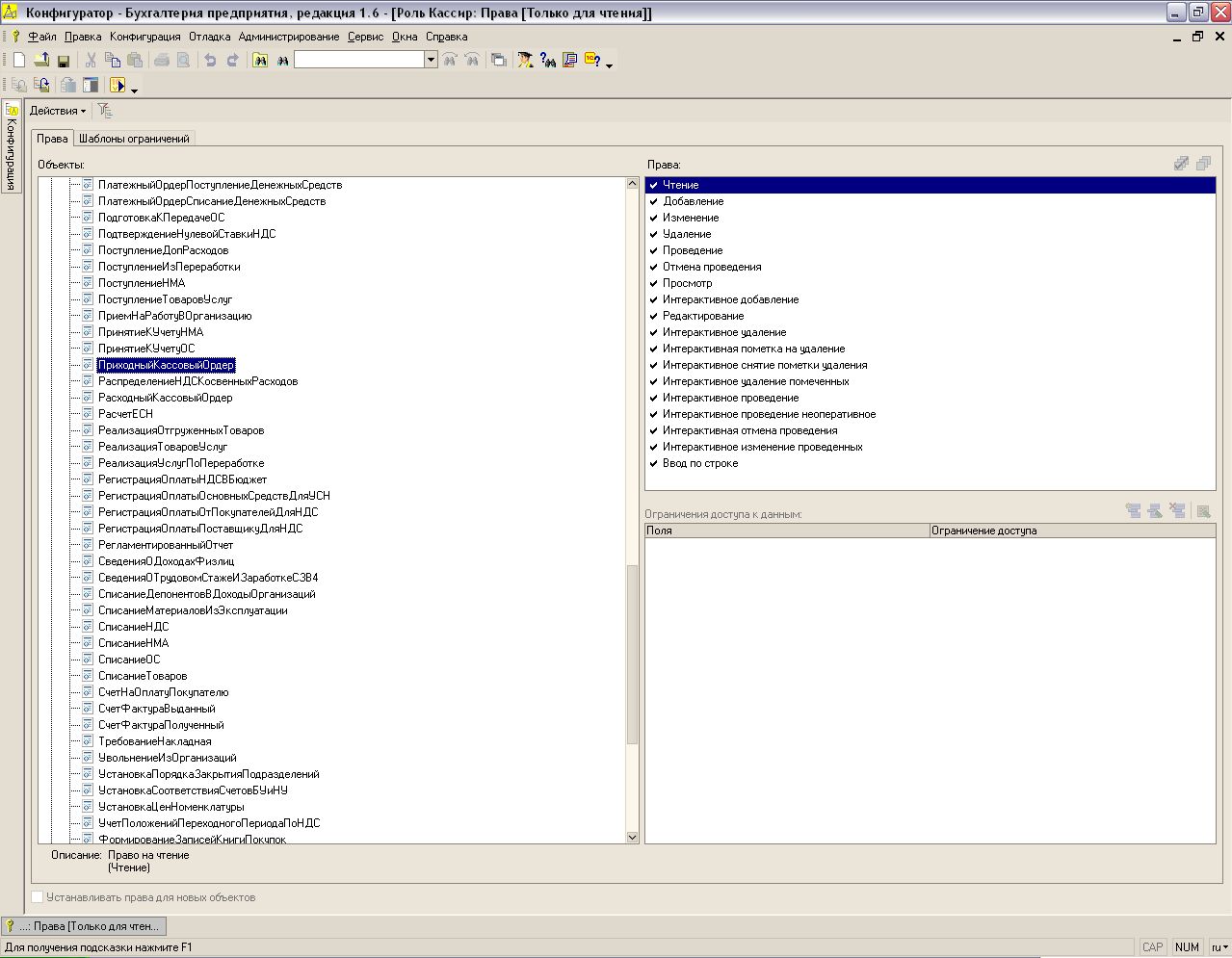1232x958 pixels.
Task: Open the Администрирование menu
Action: [x=289, y=37]
